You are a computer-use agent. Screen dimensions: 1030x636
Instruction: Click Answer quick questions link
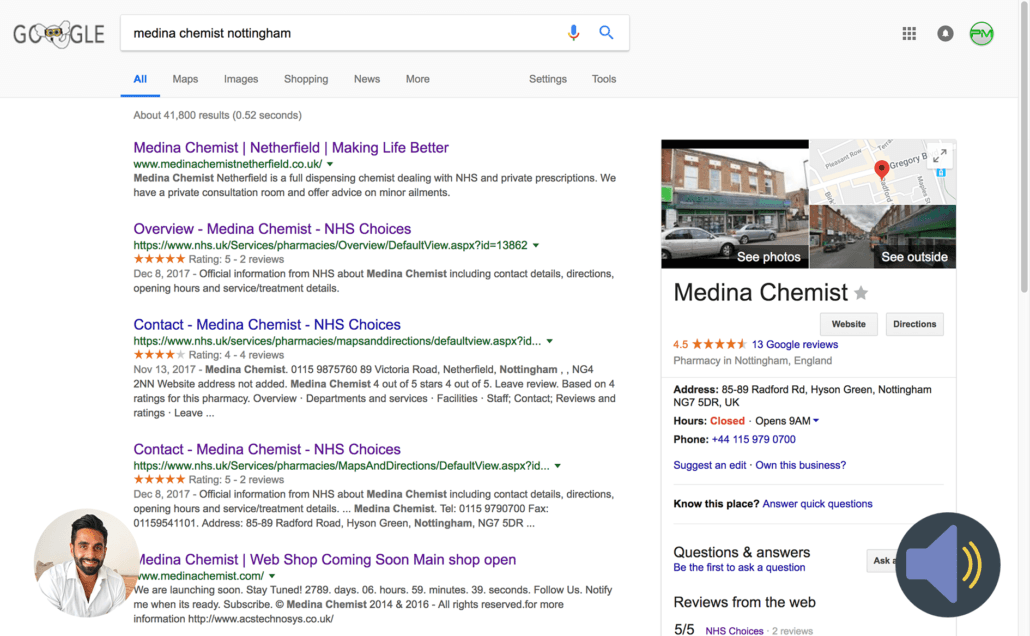(817, 504)
